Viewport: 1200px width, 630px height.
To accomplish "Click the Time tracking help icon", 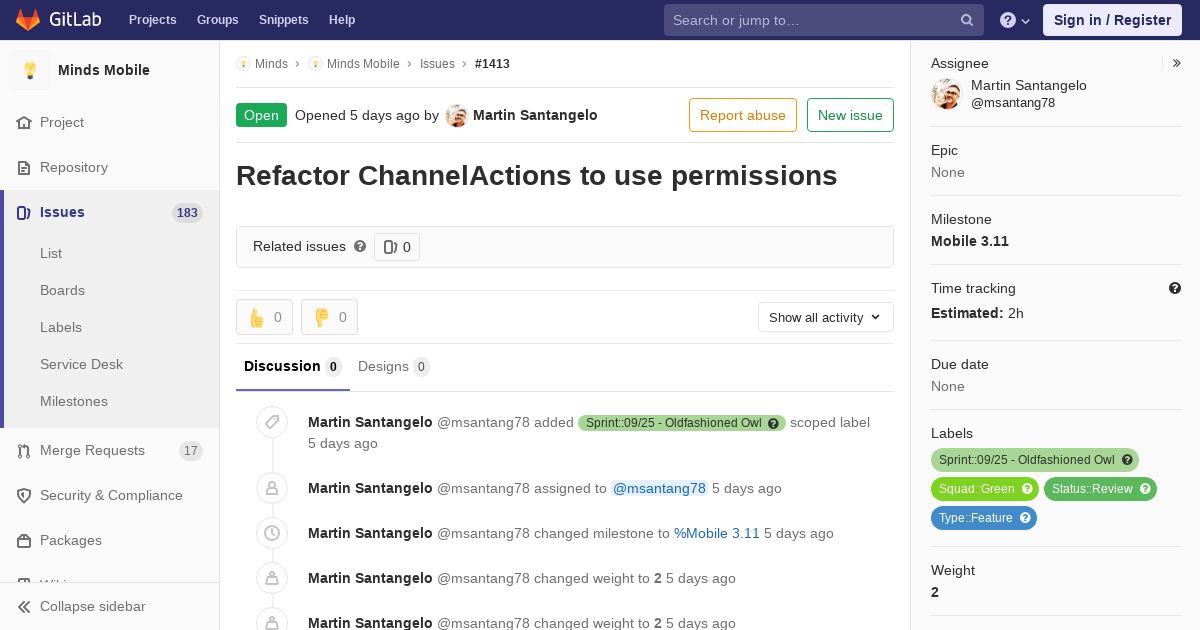I will pyautogui.click(x=1175, y=288).
